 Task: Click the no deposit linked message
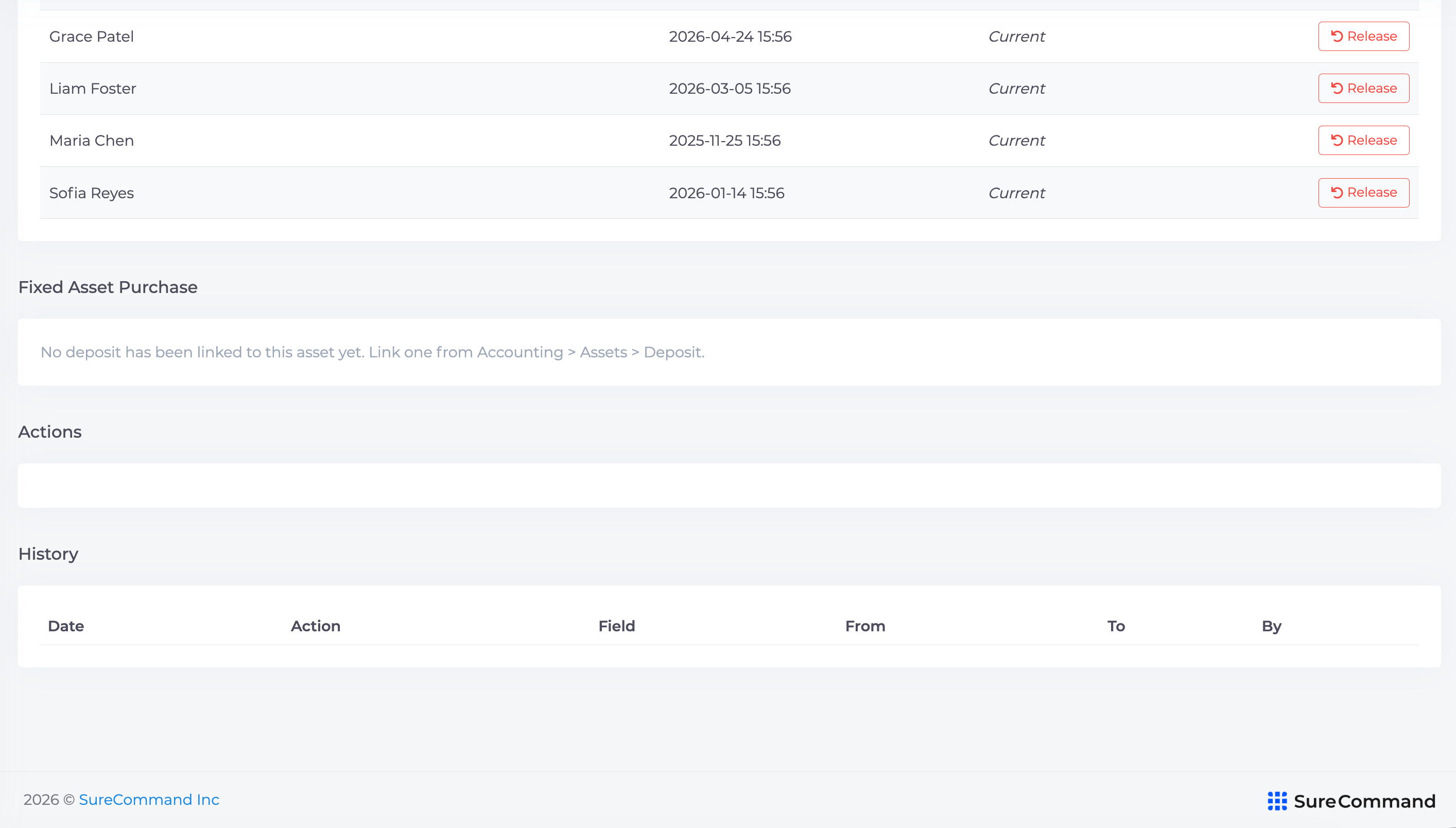(x=372, y=352)
